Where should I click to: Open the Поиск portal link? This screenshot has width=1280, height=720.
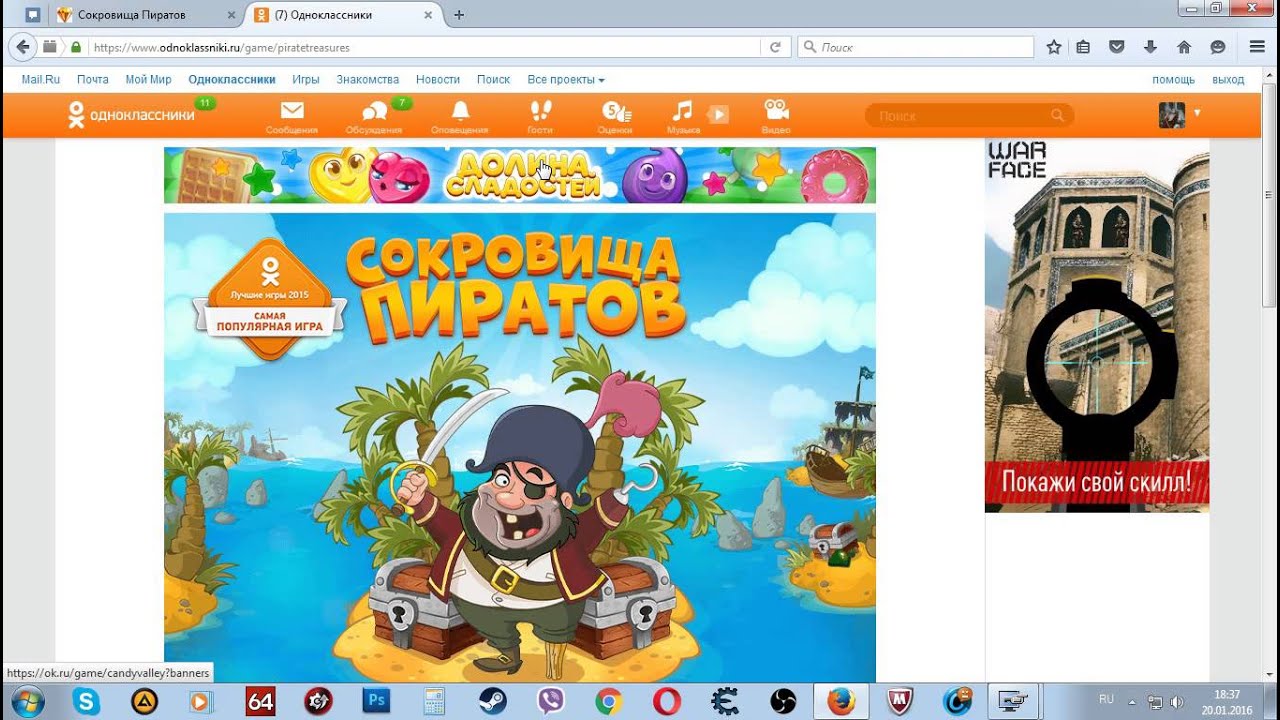pos(494,80)
